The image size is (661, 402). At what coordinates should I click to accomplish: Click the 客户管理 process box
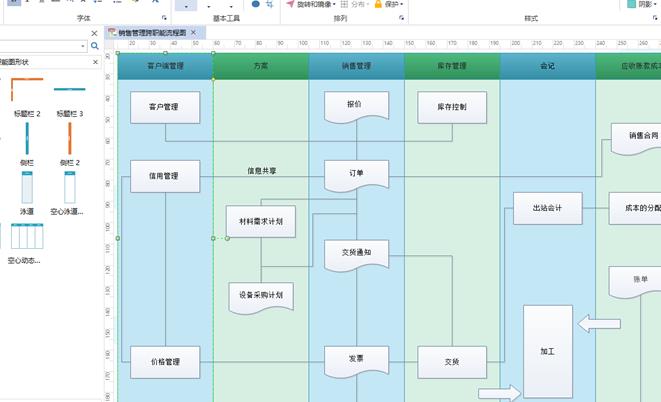(165, 107)
